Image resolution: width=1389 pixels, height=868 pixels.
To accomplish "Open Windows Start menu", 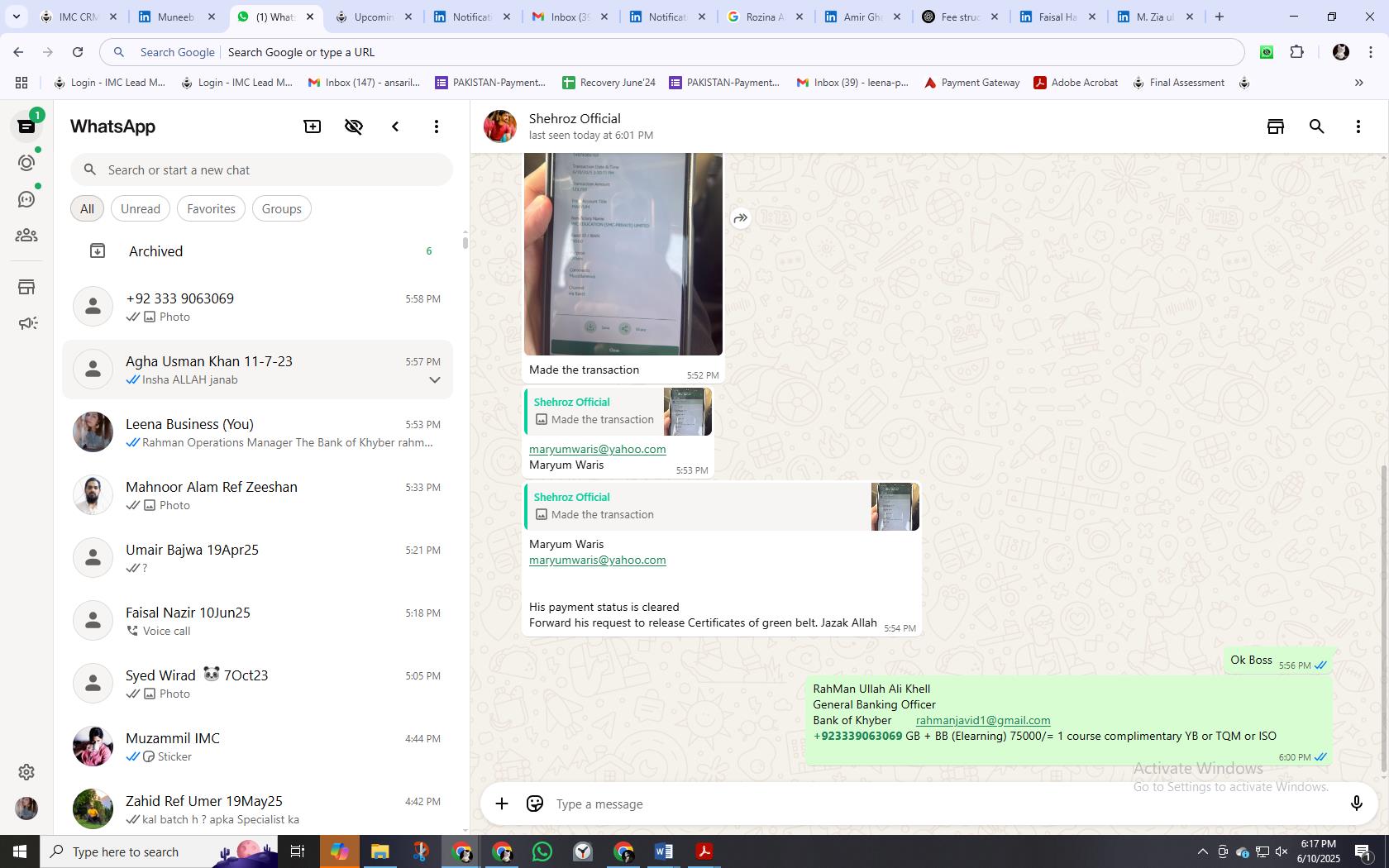I will tap(20, 851).
